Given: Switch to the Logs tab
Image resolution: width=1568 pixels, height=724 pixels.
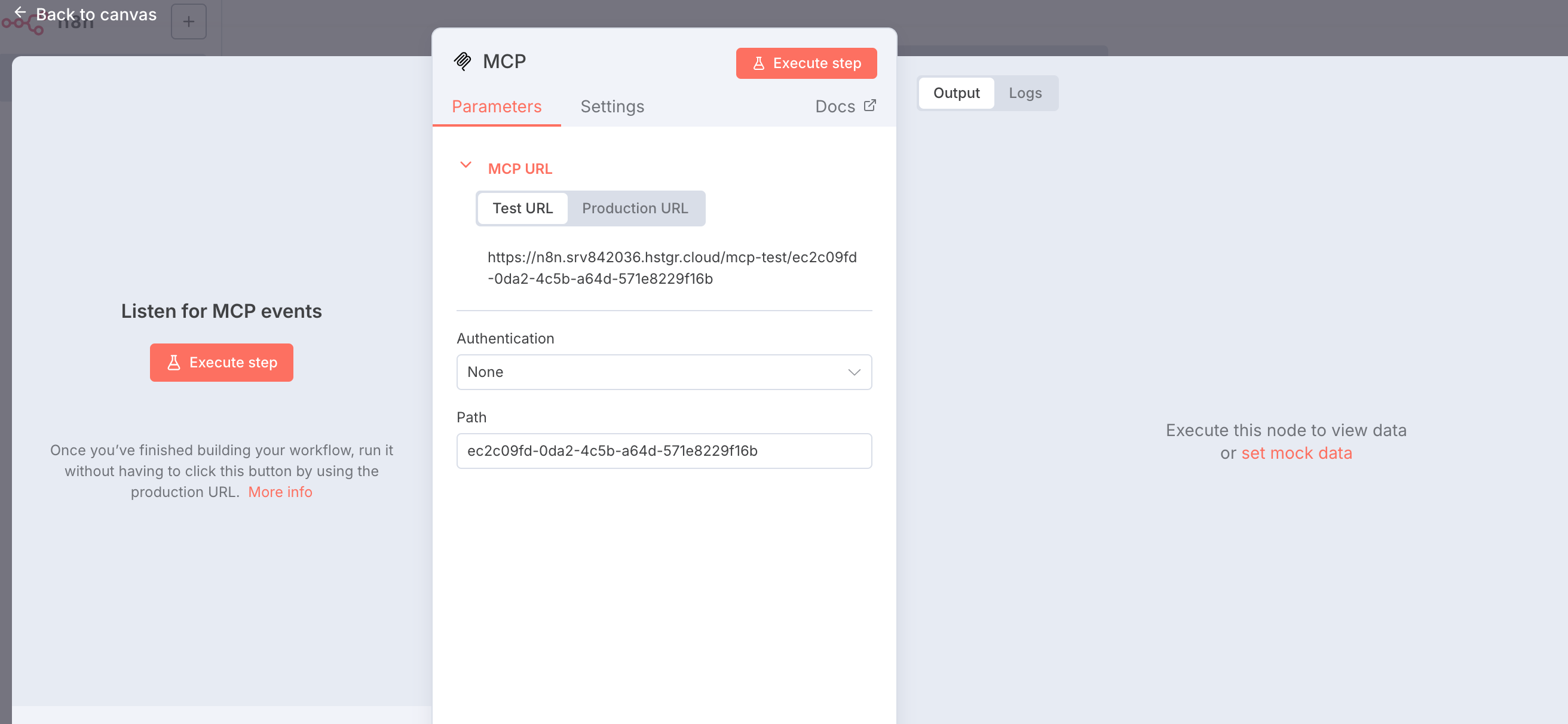Looking at the screenshot, I should 1025,93.
